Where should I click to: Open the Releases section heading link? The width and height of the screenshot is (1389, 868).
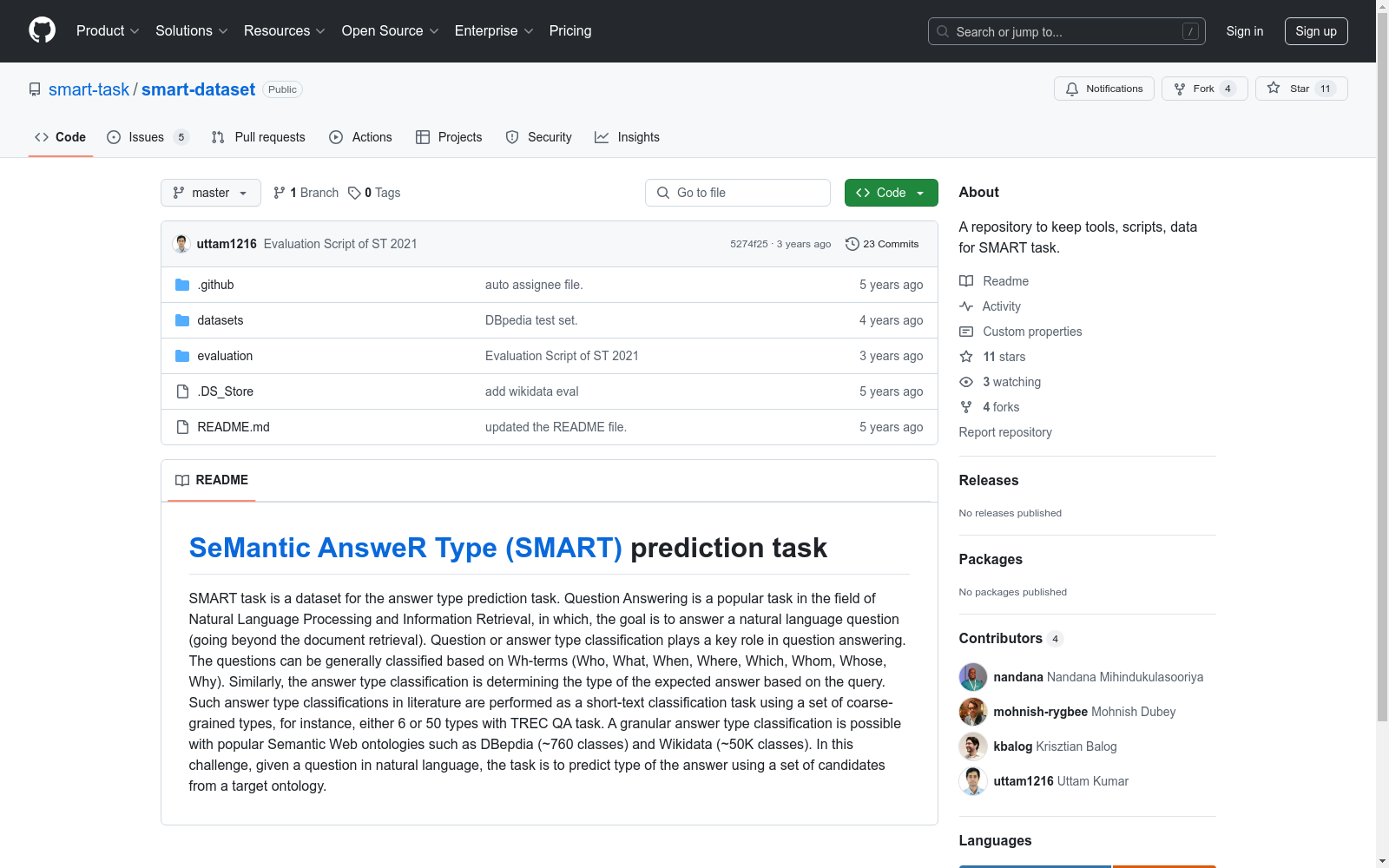(989, 481)
